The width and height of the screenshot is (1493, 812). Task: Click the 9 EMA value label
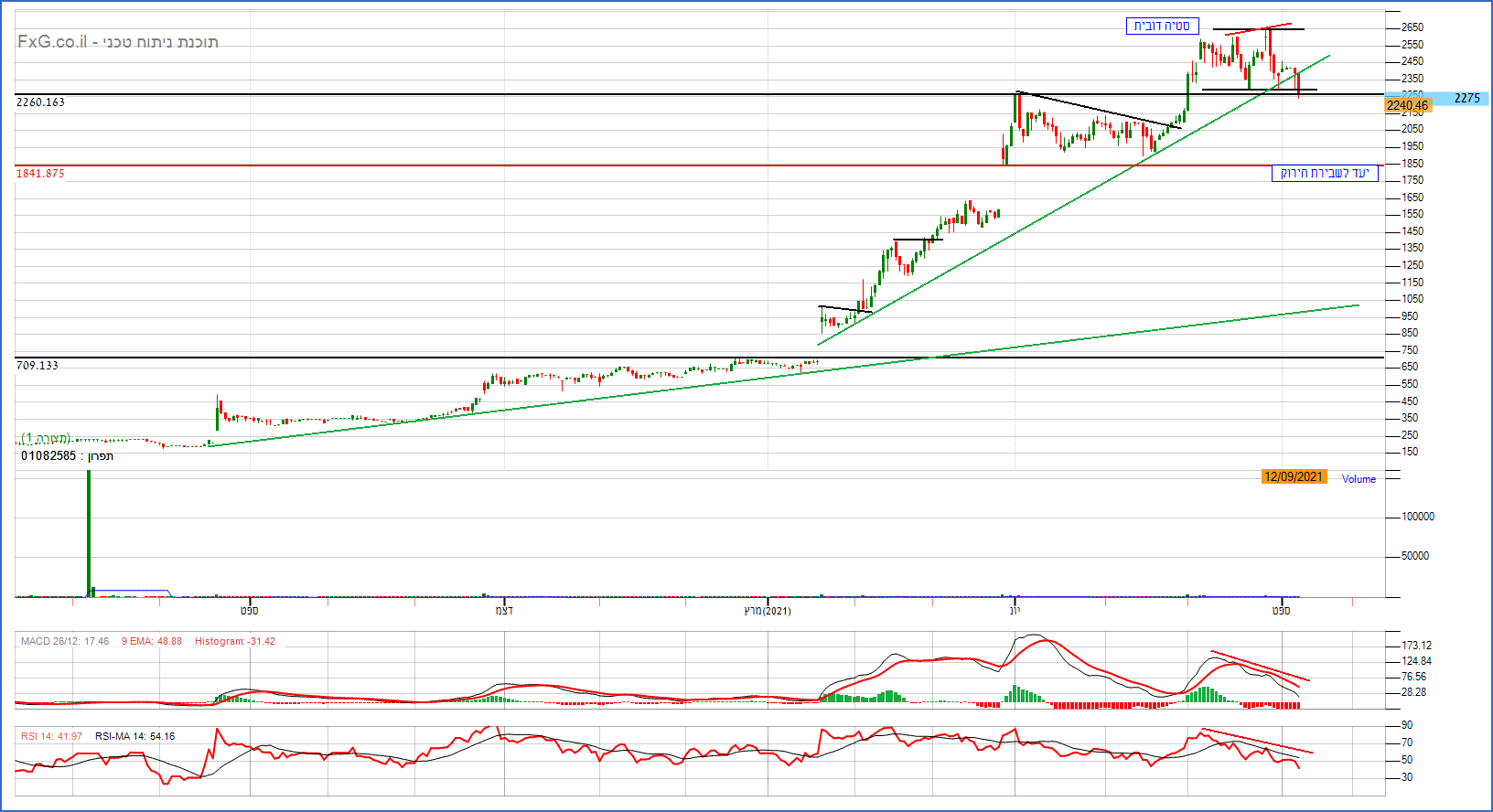coord(151,642)
